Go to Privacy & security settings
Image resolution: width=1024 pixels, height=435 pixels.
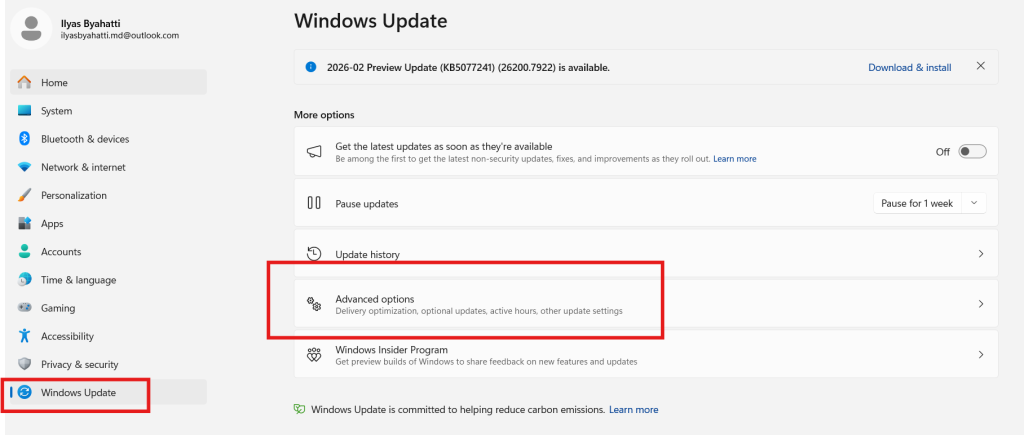[108, 364]
